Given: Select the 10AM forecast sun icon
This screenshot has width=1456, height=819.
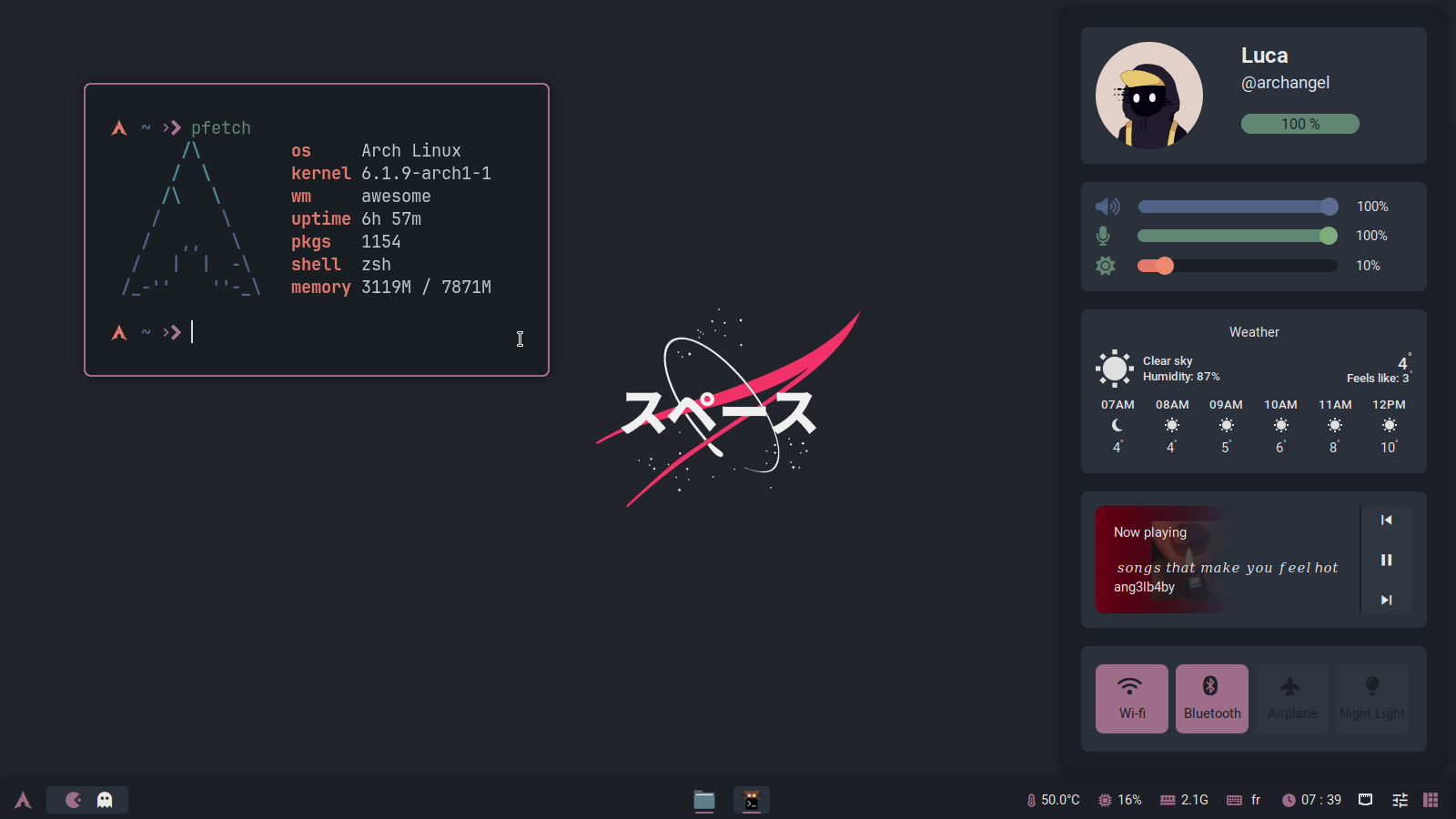Looking at the screenshot, I should pos(1281,425).
